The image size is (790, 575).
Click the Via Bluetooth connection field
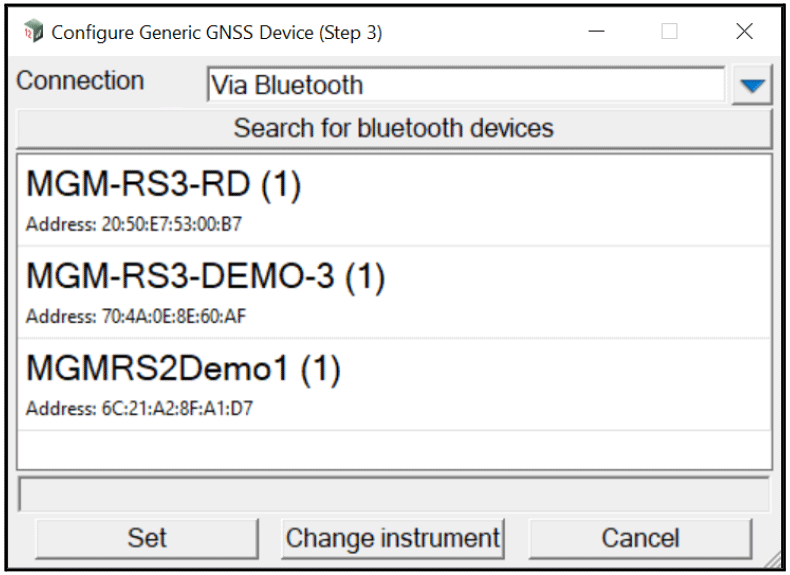[x=466, y=85]
